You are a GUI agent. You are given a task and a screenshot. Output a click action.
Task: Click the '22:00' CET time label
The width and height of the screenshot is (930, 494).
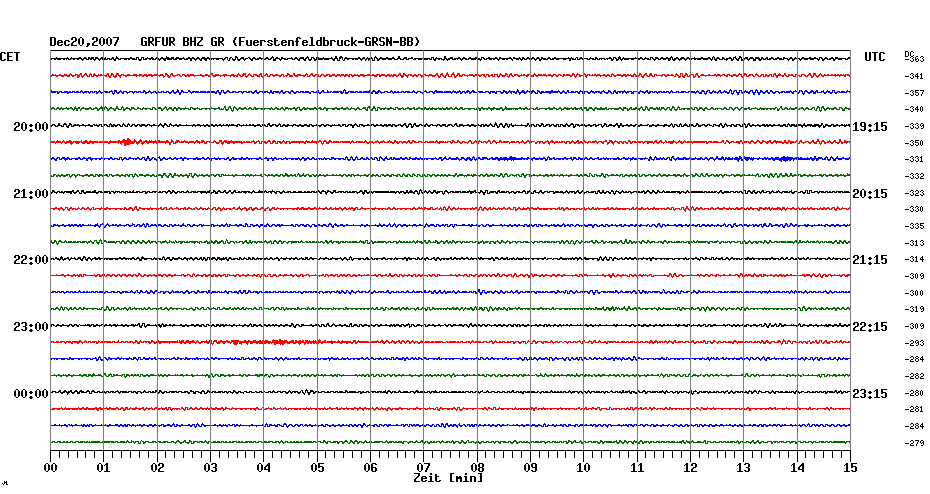(31, 260)
